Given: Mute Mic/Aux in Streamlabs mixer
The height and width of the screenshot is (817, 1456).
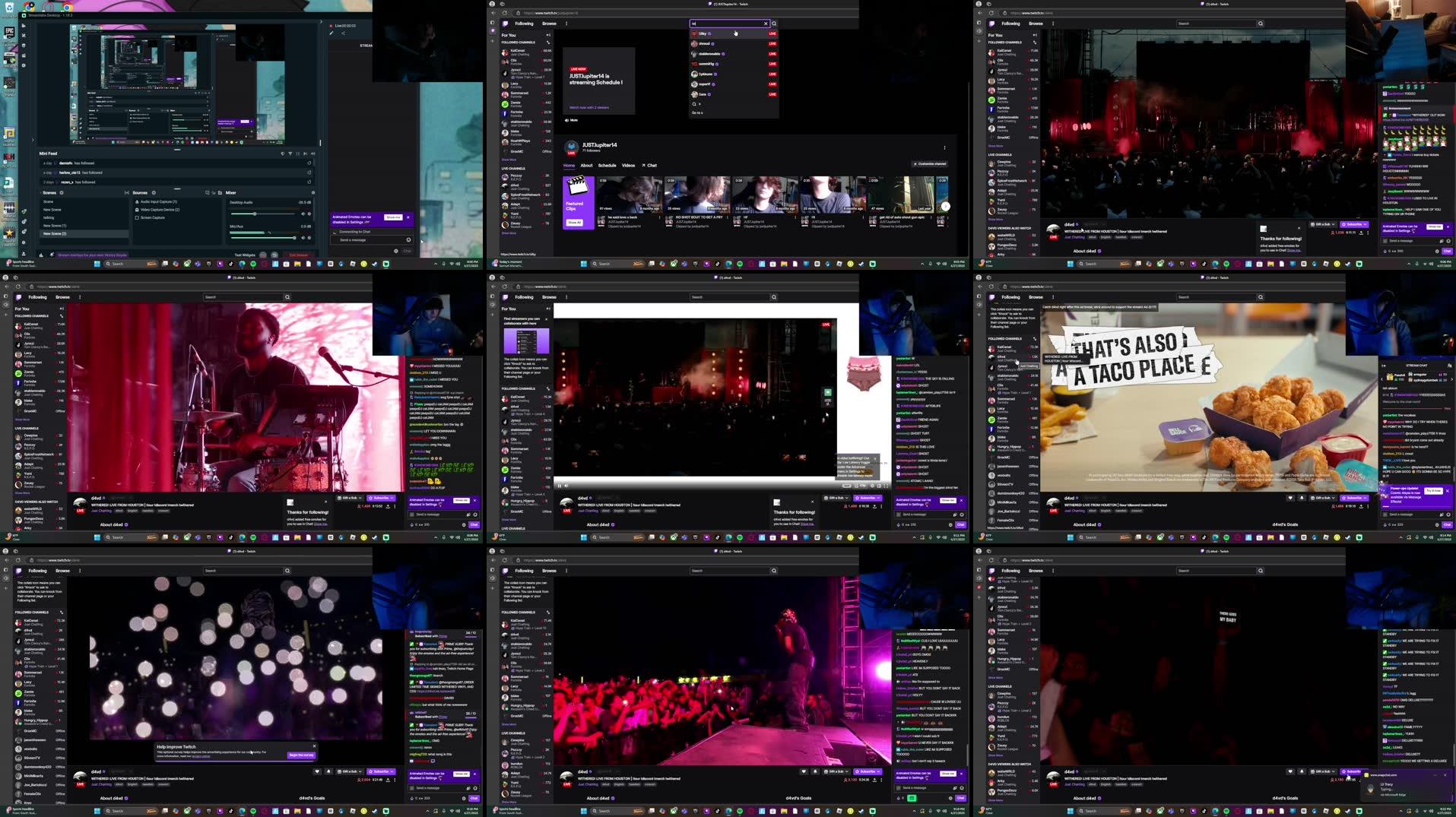Looking at the screenshot, I should 303,238.
